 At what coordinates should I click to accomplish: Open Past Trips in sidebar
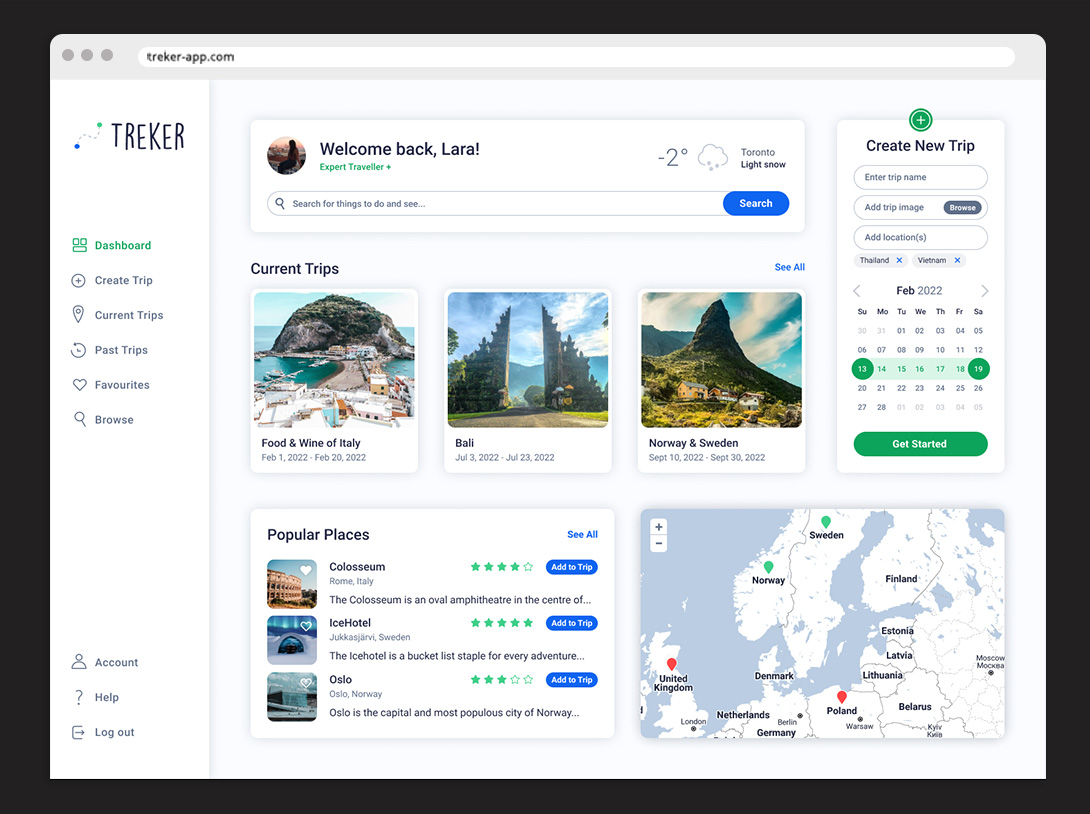(121, 350)
